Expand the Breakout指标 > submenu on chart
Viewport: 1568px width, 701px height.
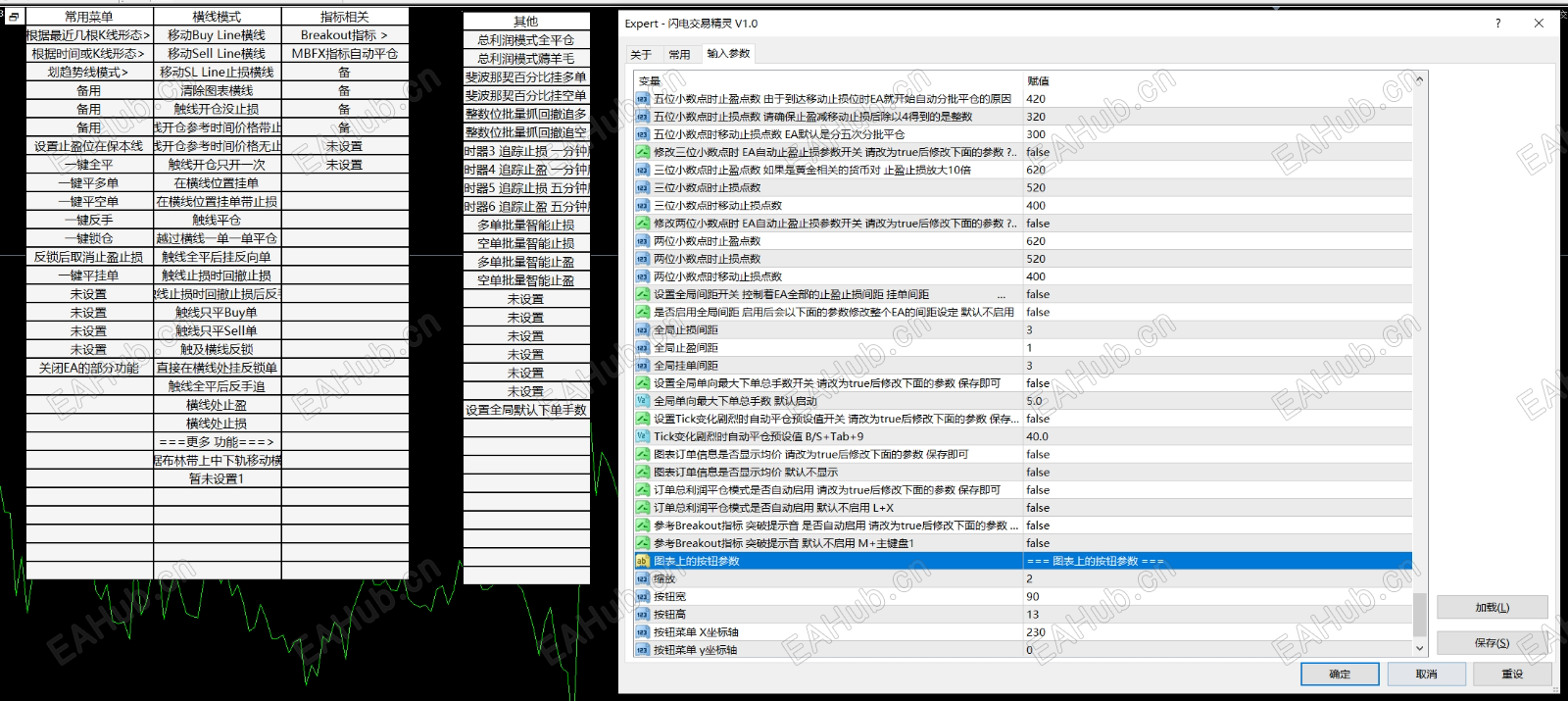tap(344, 35)
